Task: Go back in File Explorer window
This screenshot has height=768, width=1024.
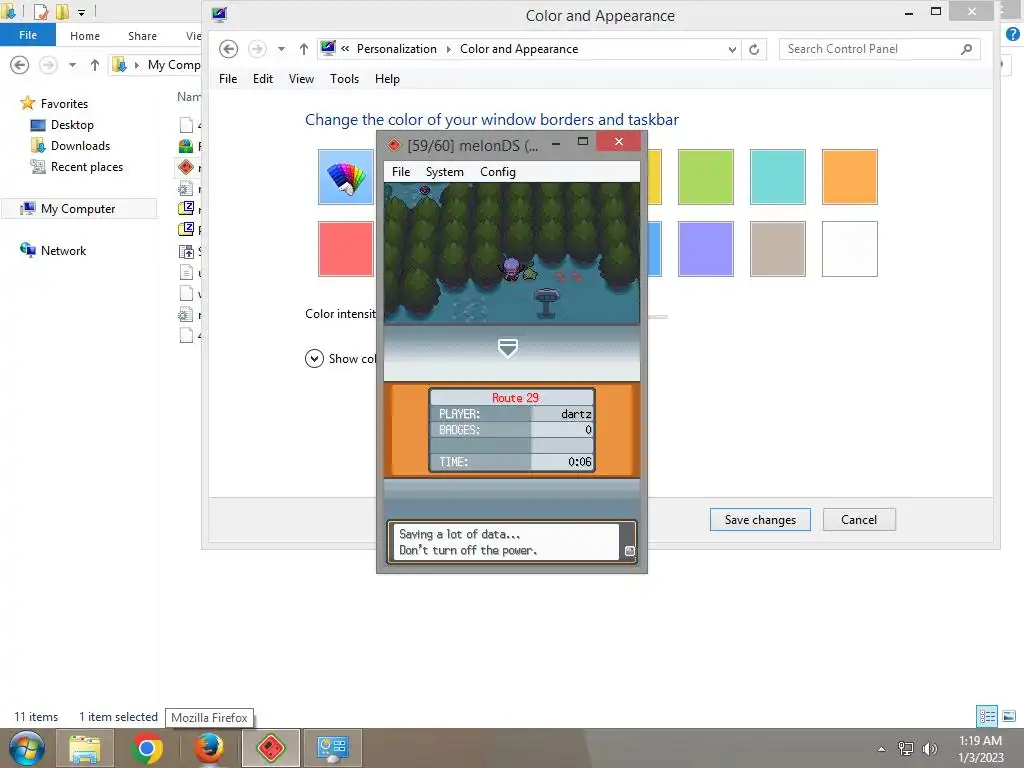Action: 20,65
